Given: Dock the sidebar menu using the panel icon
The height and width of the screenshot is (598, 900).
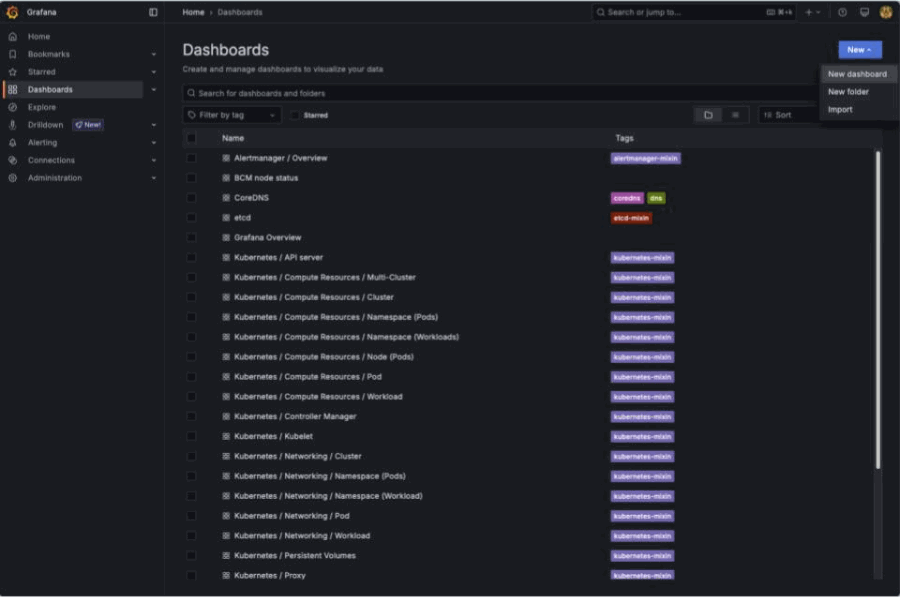Looking at the screenshot, I should pos(153,12).
